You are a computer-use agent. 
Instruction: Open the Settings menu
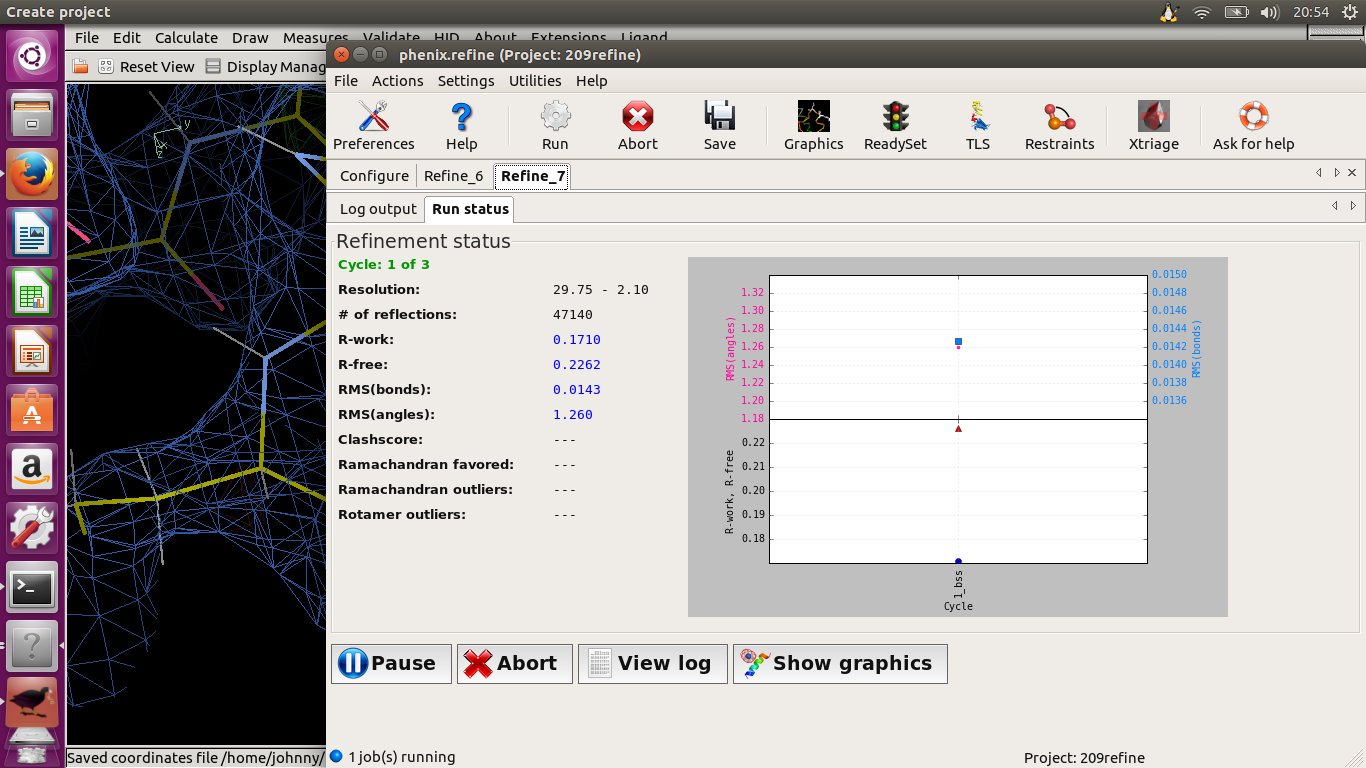pos(466,81)
